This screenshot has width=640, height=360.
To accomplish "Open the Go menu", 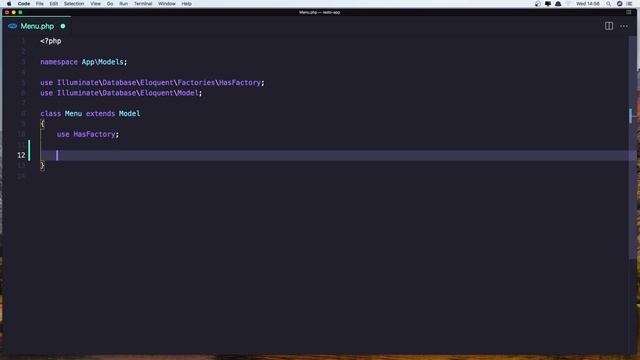I will click(110, 4).
